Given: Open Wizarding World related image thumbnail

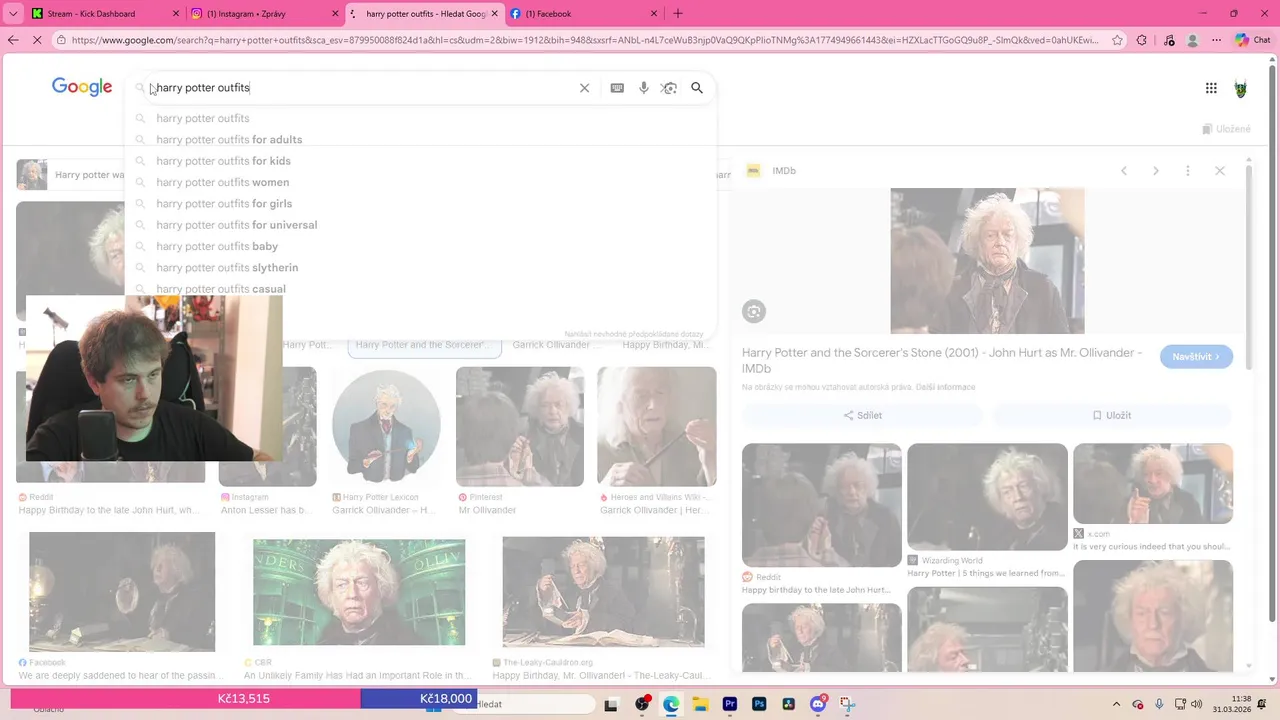Looking at the screenshot, I should 987,497.
